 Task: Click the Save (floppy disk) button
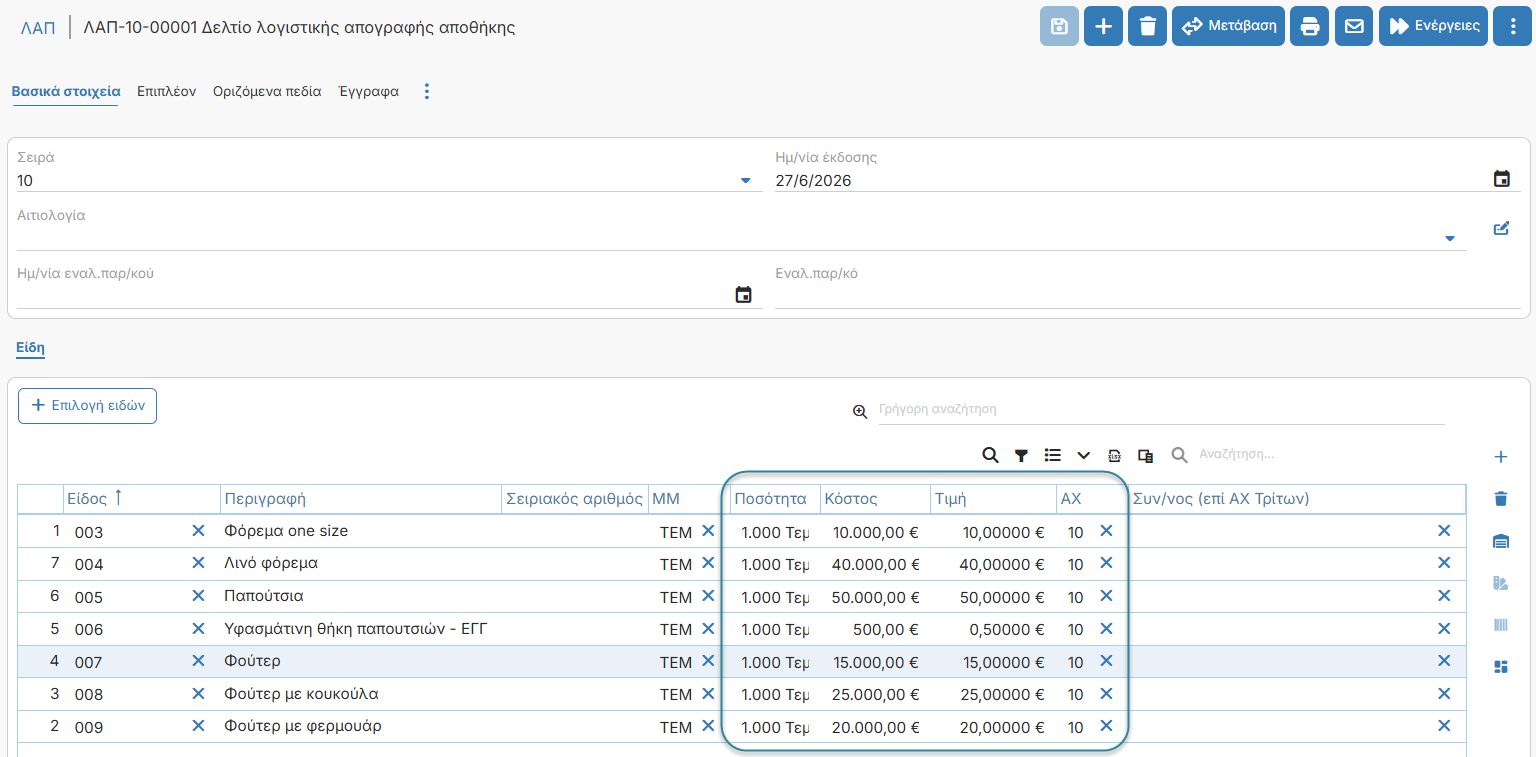(1060, 26)
